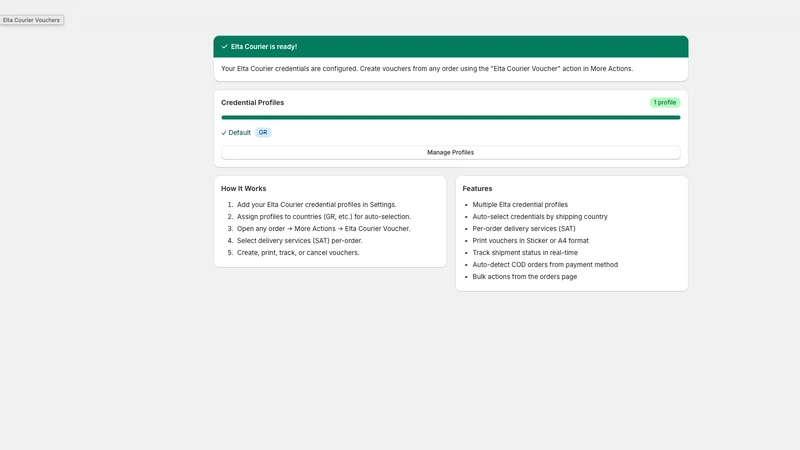Screen dimensions: 800x450
Task: Click step 'Open any order → More Actions'
Action: point(323,229)
